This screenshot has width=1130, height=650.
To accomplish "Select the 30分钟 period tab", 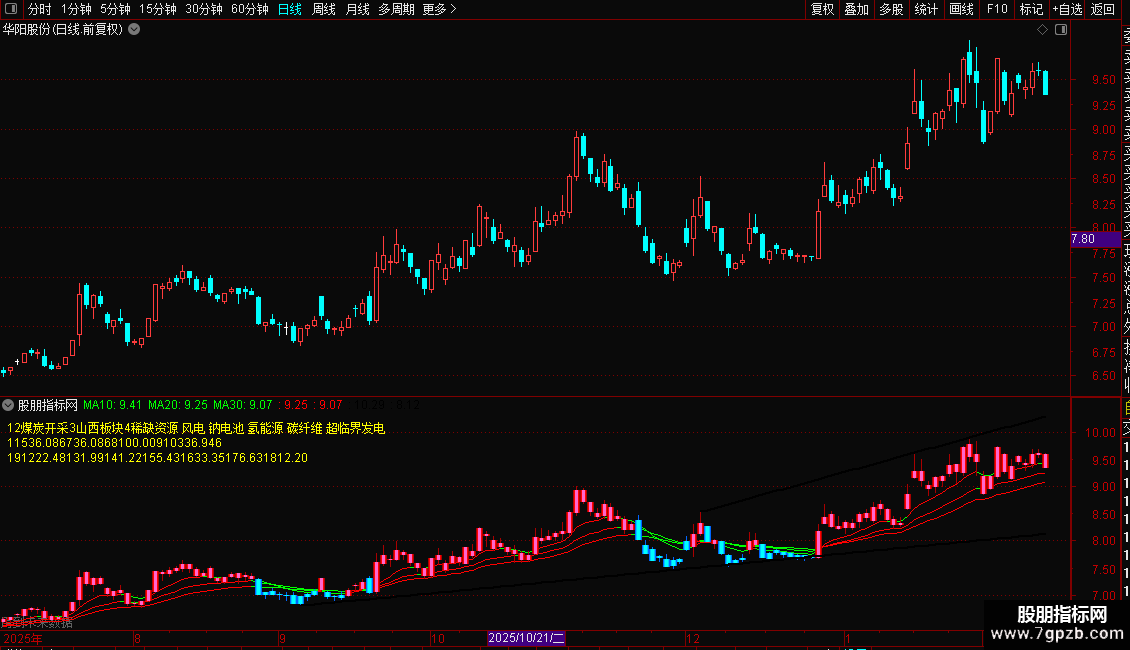I will (204, 9).
